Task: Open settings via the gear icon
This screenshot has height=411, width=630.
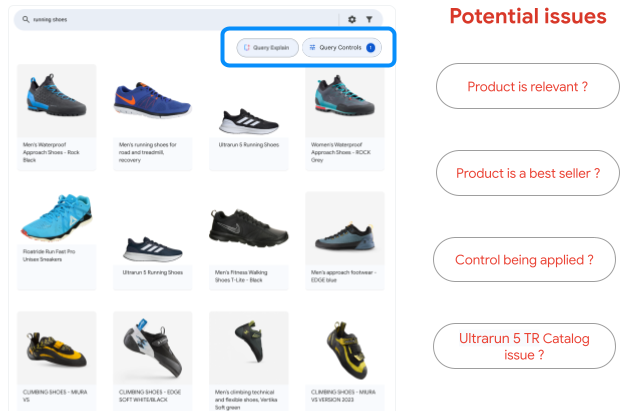Action: click(x=351, y=18)
